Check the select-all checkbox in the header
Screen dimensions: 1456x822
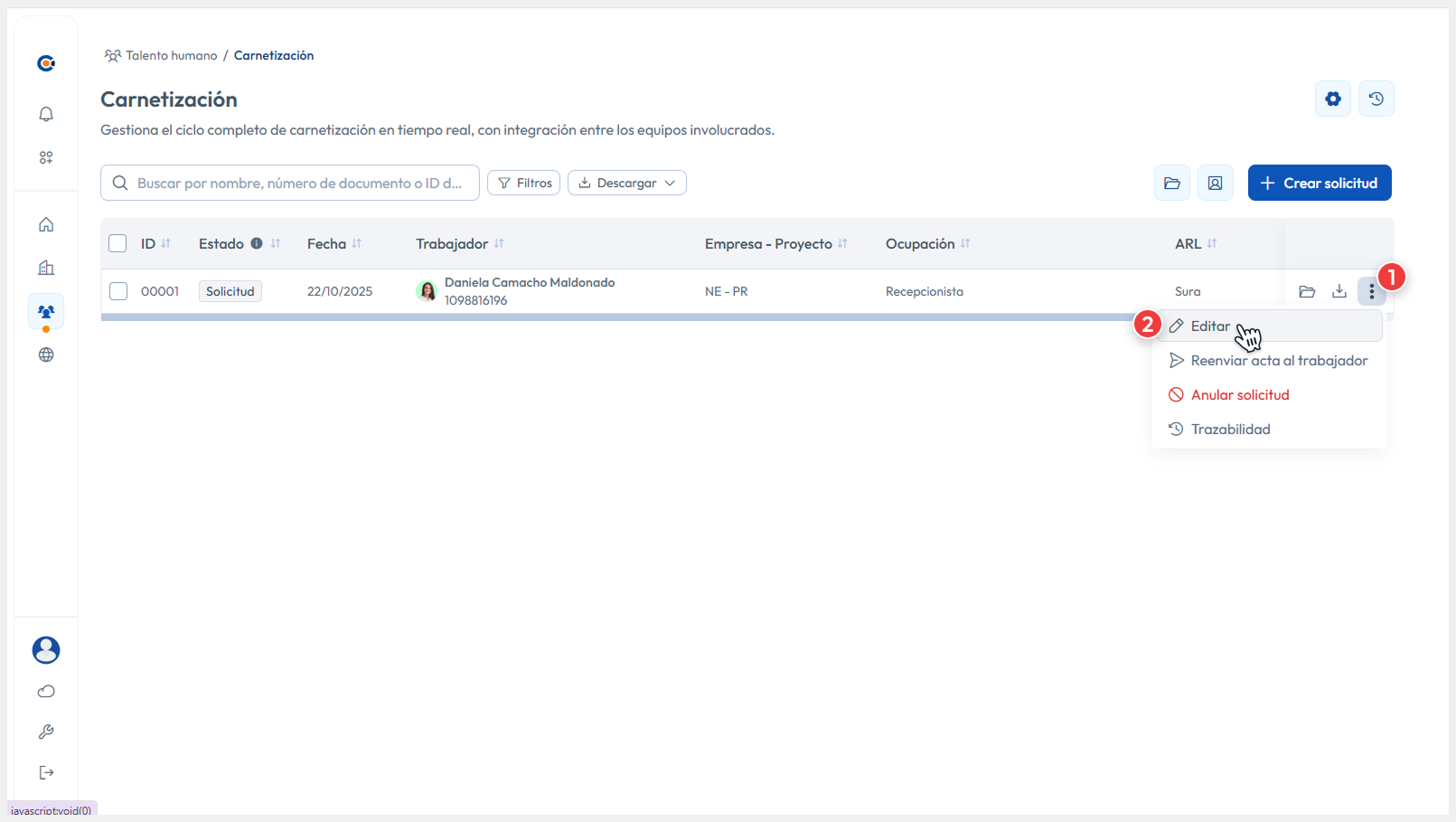click(117, 243)
